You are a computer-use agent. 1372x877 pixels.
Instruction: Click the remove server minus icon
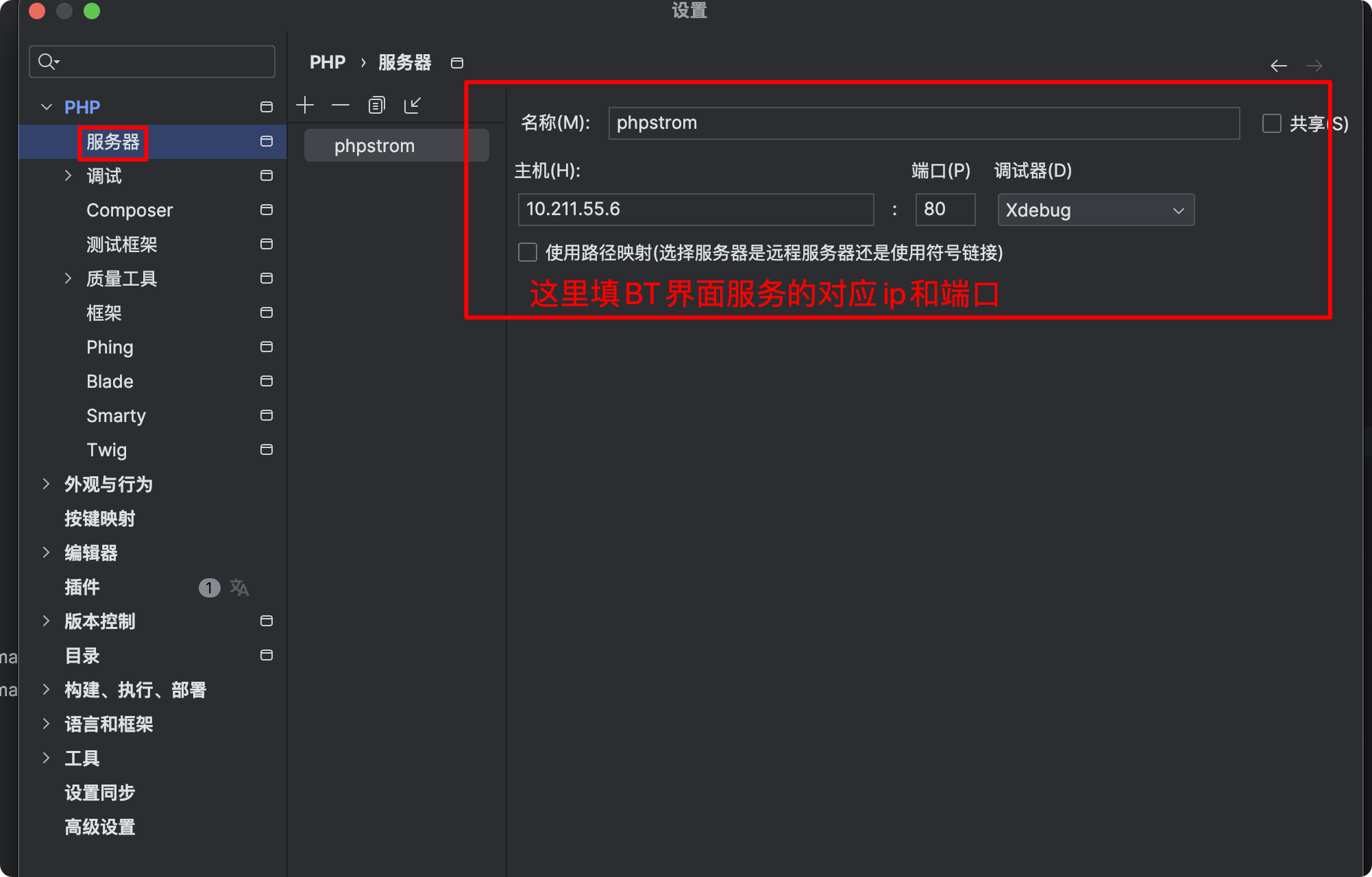coord(341,105)
